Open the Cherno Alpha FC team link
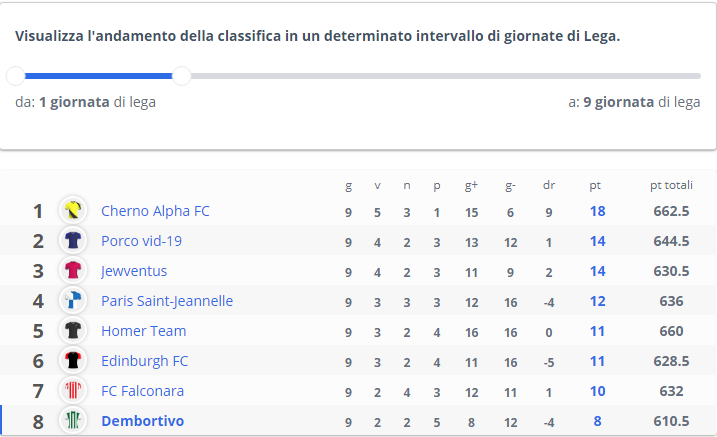The width and height of the screenshot is (717, 437). point(155,211)
